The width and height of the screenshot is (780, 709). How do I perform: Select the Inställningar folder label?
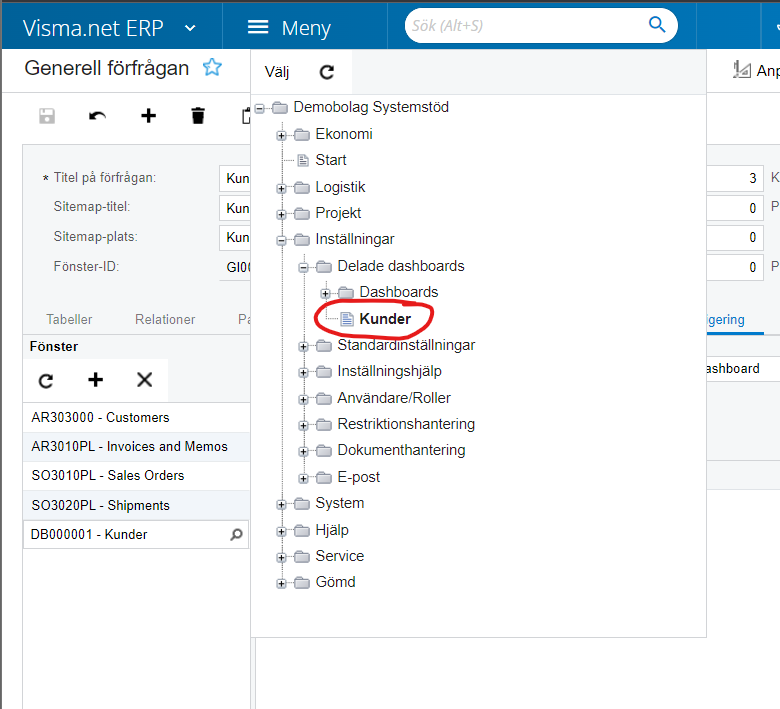(x=355, y=239)
